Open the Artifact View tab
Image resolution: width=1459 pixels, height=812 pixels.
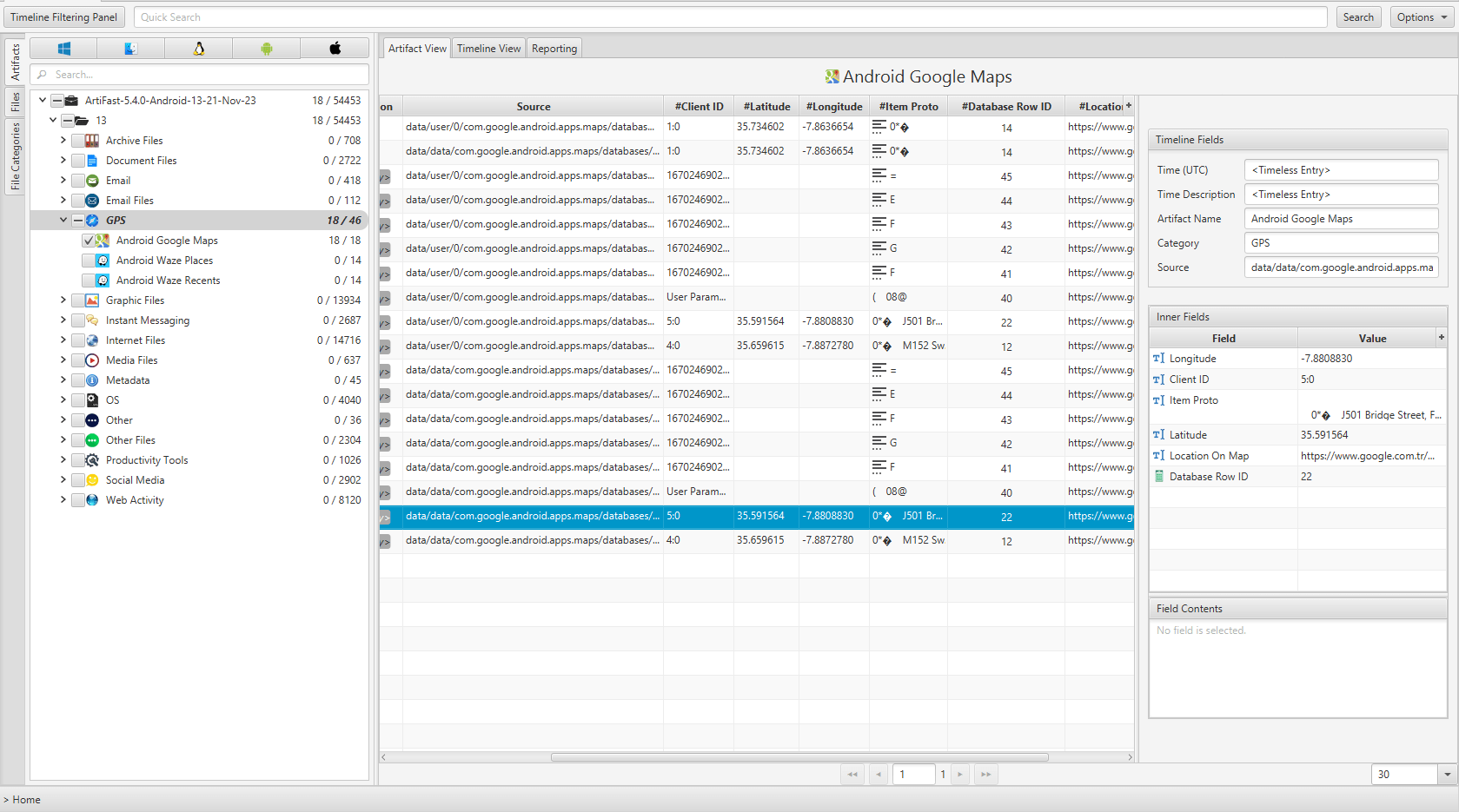click(417, 49)
